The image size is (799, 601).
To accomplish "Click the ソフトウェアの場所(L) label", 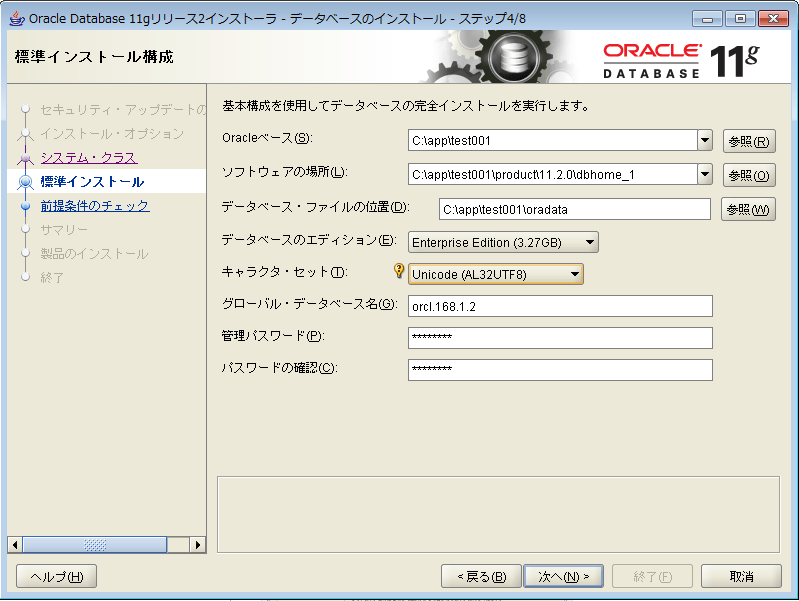I will point(284,172).
